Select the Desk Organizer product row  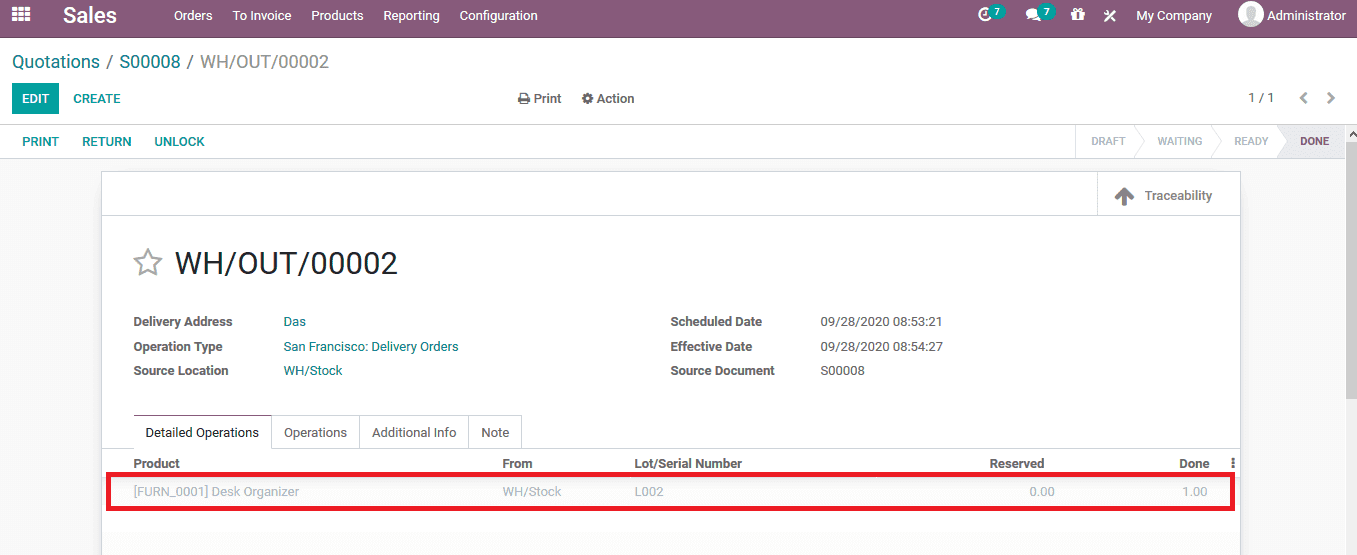[216, 492]
